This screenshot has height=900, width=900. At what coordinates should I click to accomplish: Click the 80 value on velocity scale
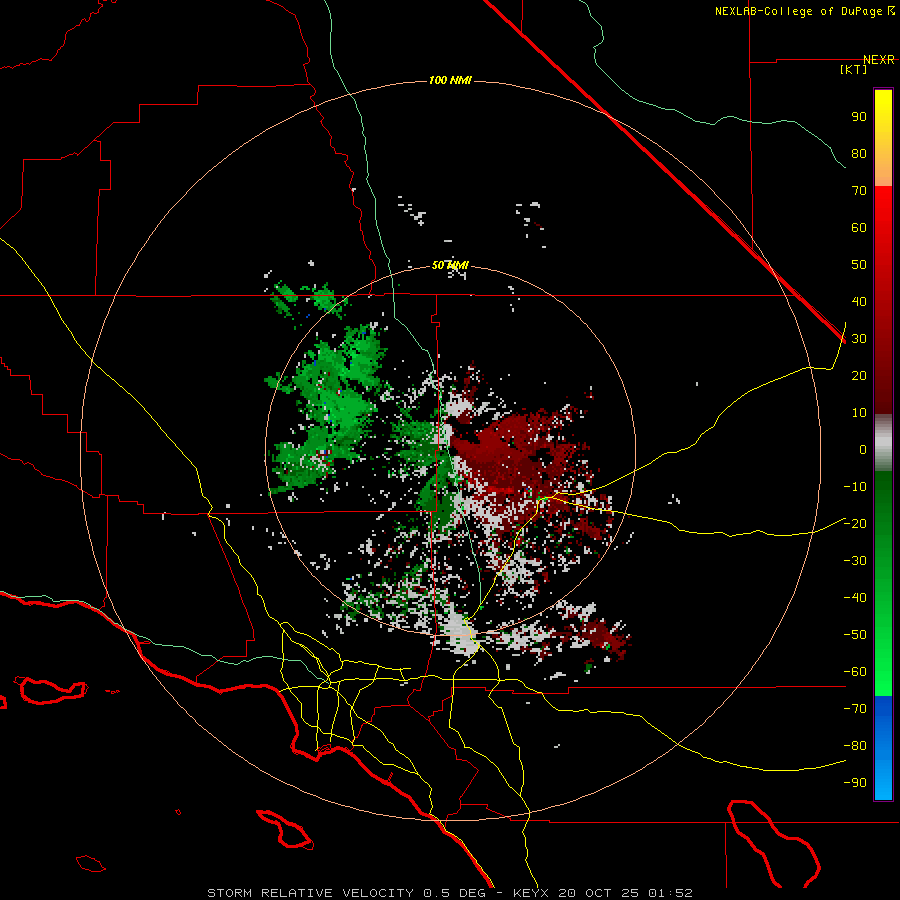pos(859,153)
